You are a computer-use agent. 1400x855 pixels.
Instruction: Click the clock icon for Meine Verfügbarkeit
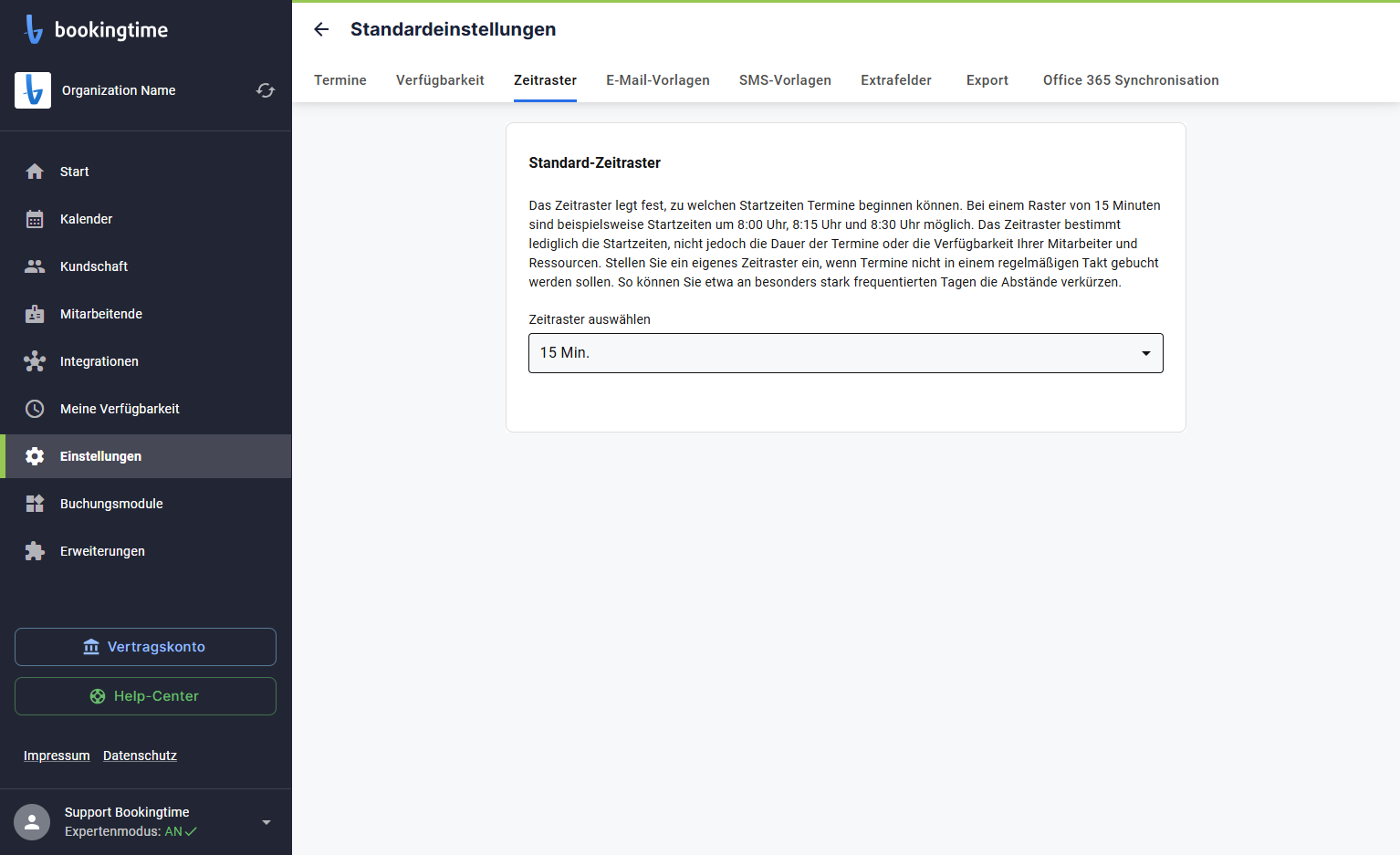click(x=35, y=409)
